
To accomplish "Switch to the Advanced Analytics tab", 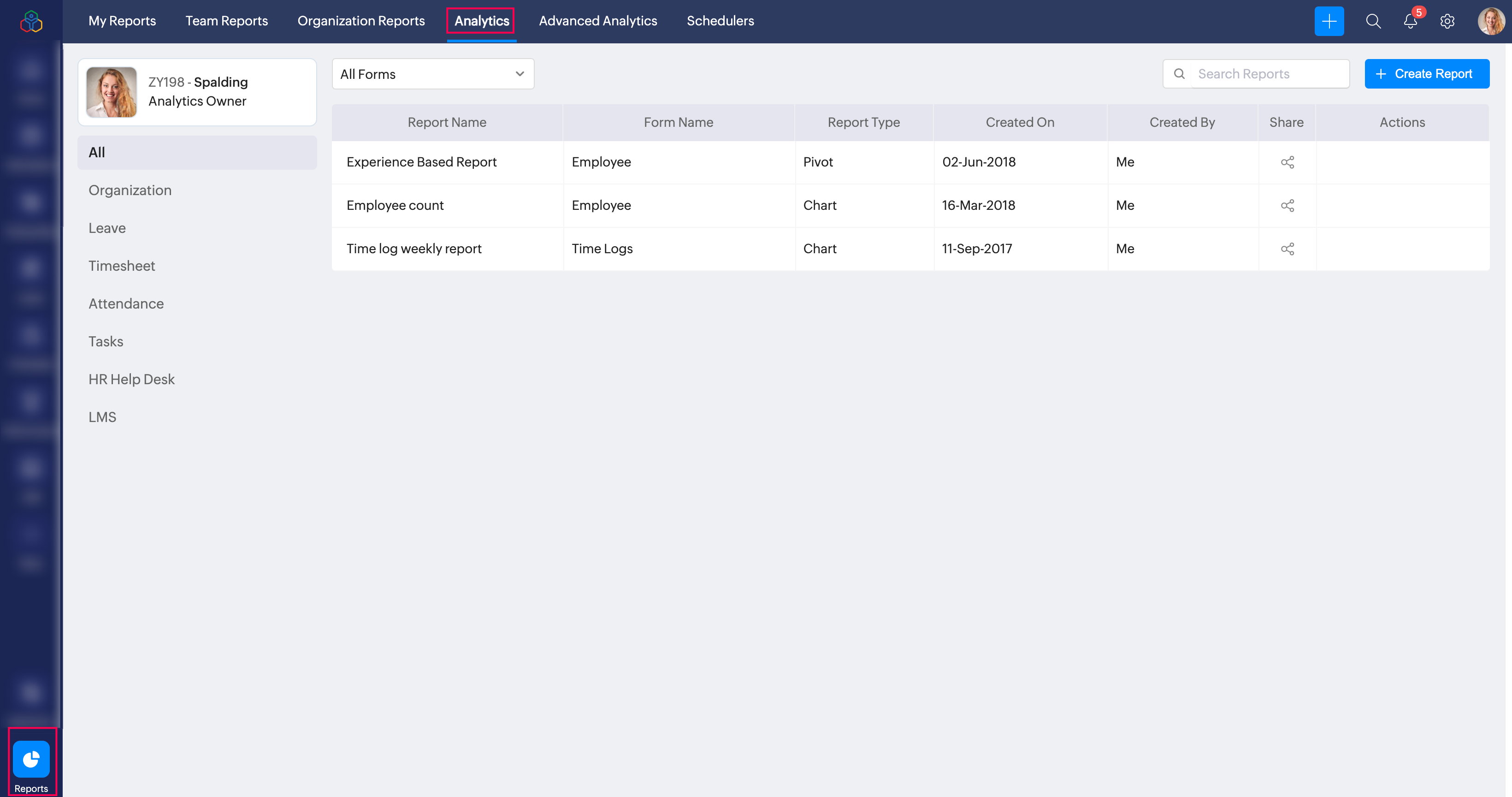I will click(x=597, y=21).
